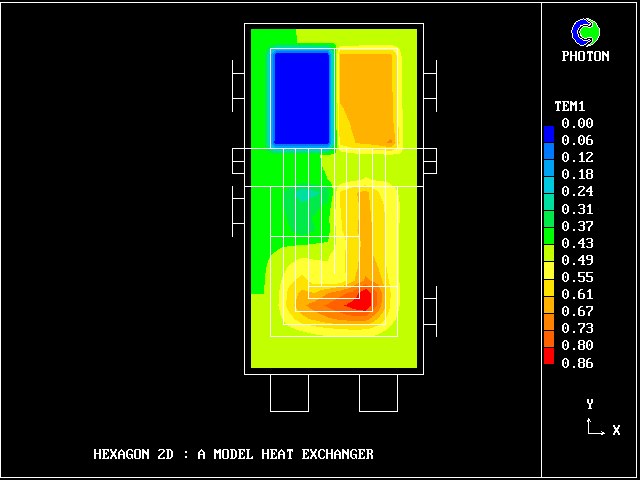Viewport: 640px width, 480px height.
Task: Click the Y axis letter
Action: coord(590,404)
